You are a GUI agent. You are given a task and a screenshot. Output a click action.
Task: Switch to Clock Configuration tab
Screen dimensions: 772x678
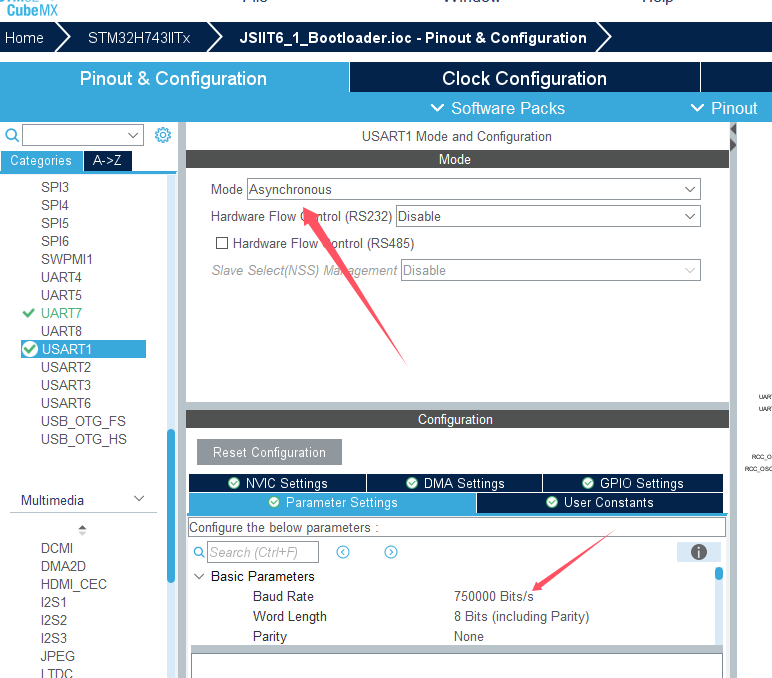click(524, 78)
